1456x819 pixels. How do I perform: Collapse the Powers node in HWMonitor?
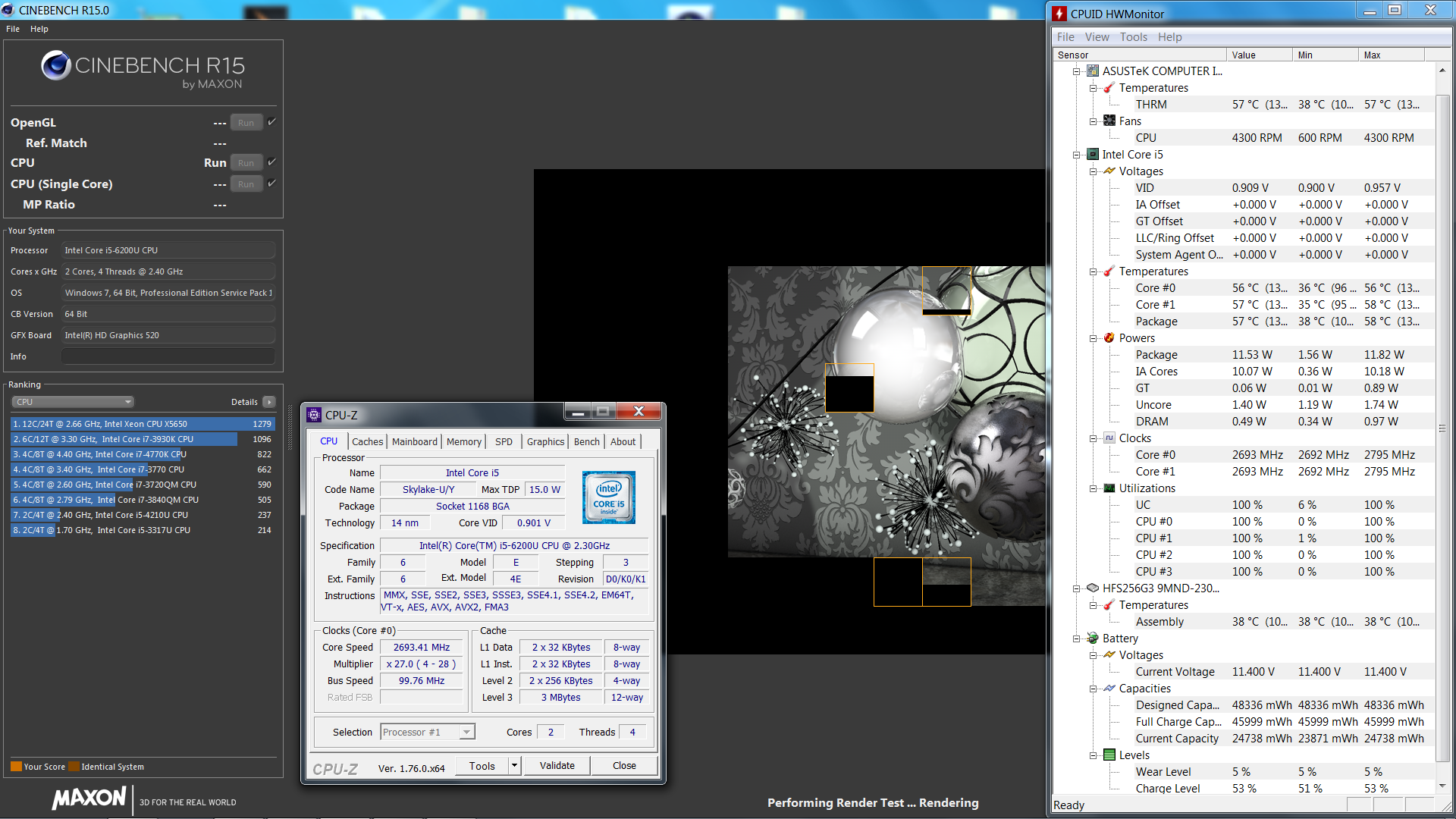click(x=1093, y=338)
